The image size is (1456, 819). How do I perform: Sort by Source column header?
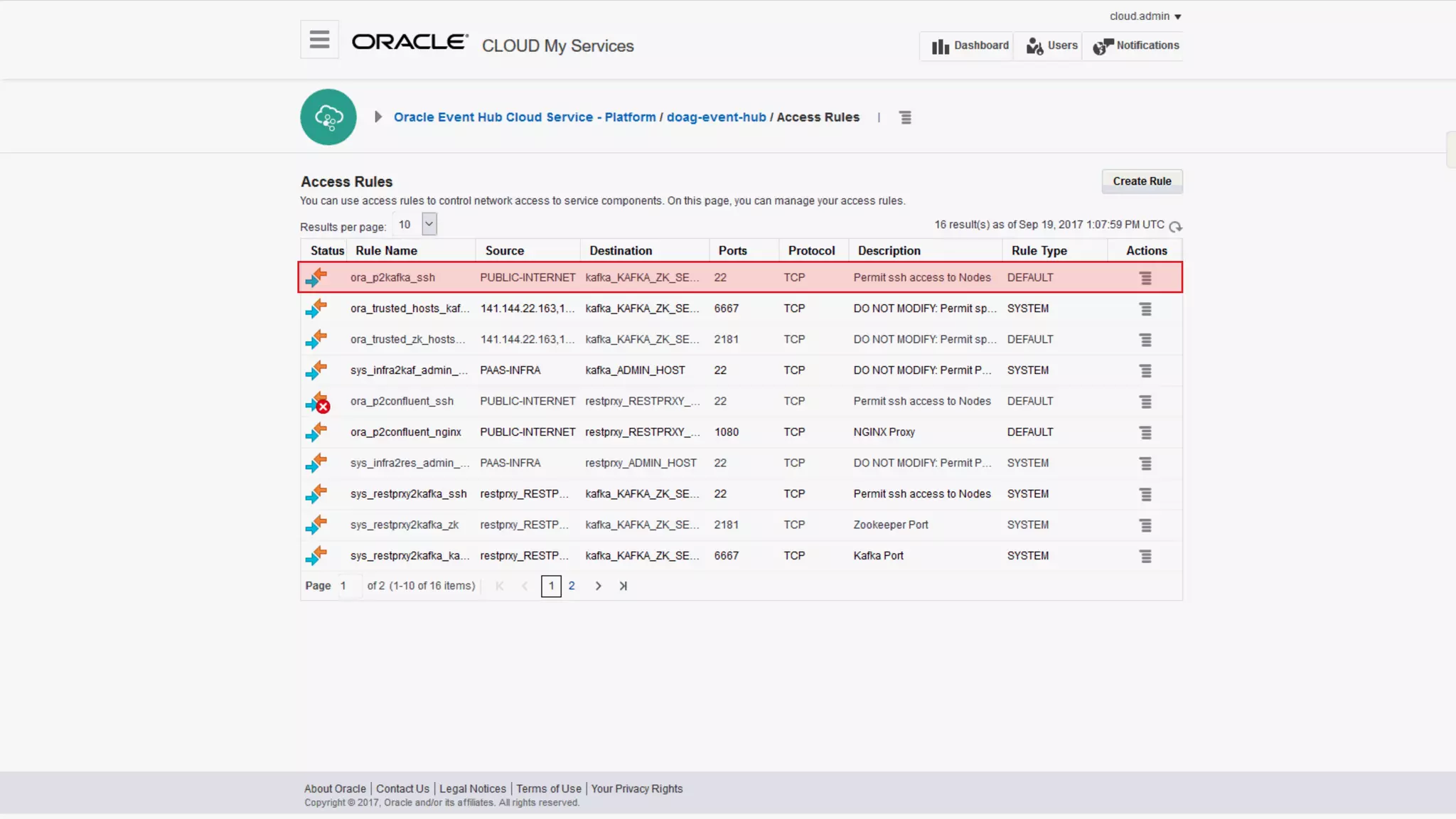[505, 251]
